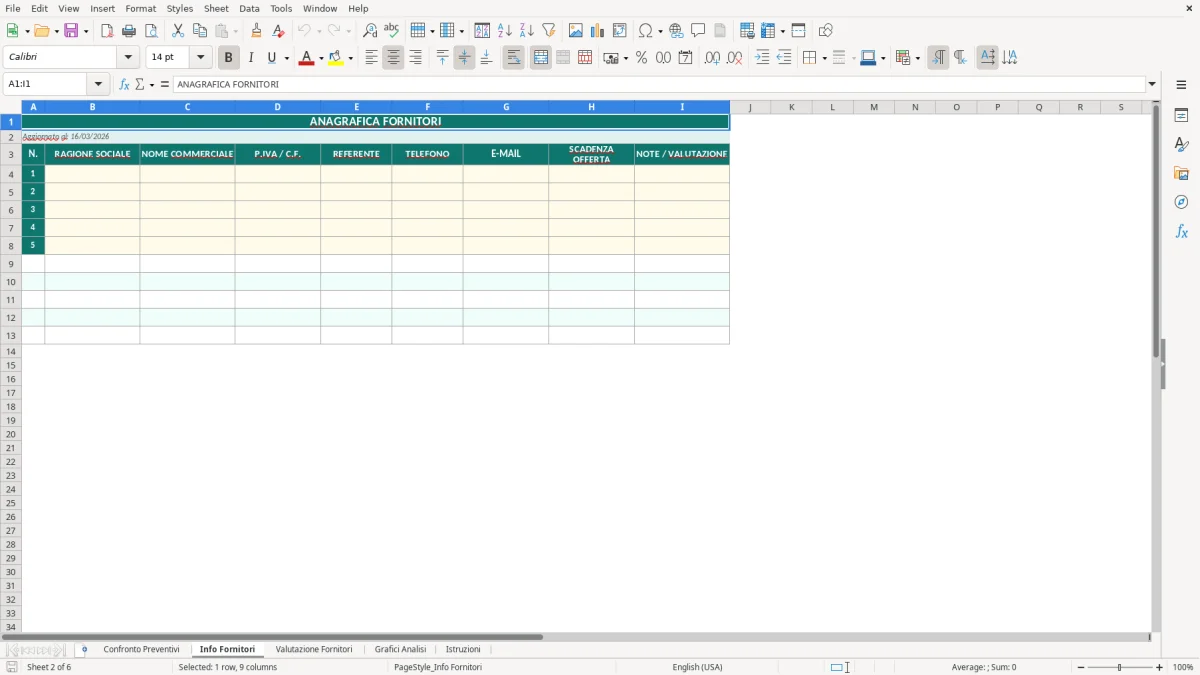Insert a chart

click(598, 31)
